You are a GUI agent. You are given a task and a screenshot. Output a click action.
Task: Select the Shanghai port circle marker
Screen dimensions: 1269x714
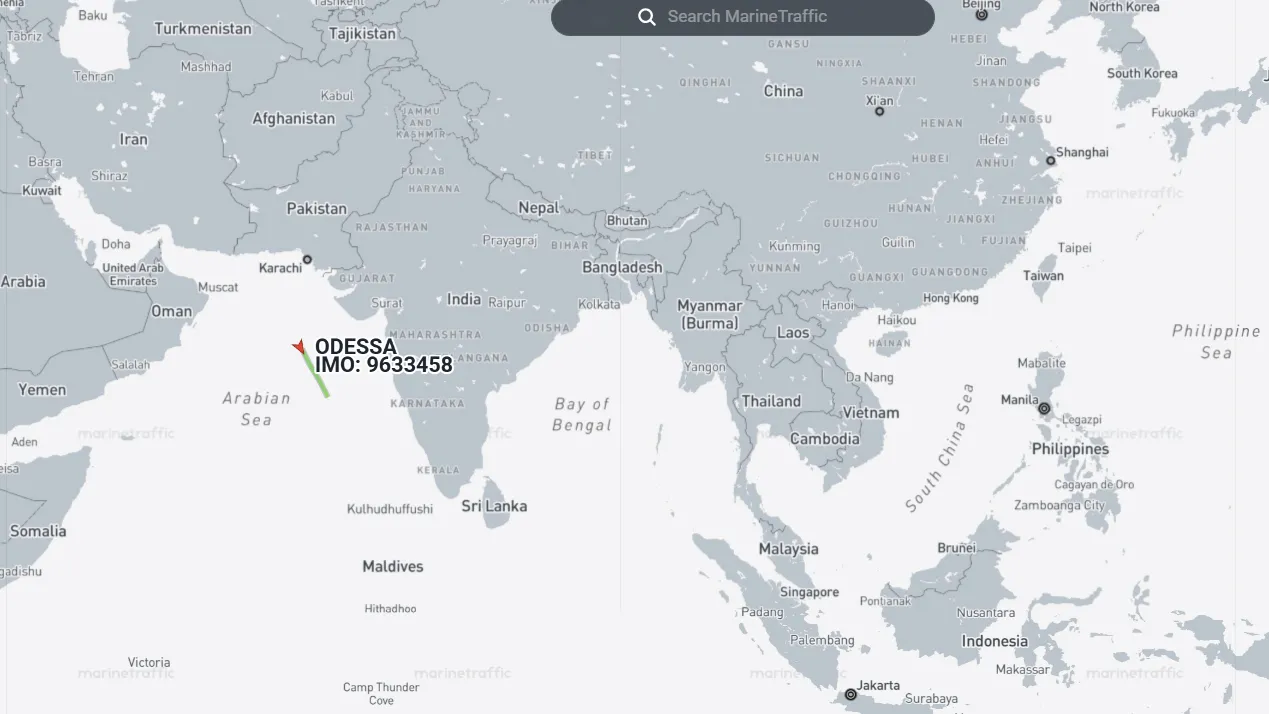point(1050,160)
